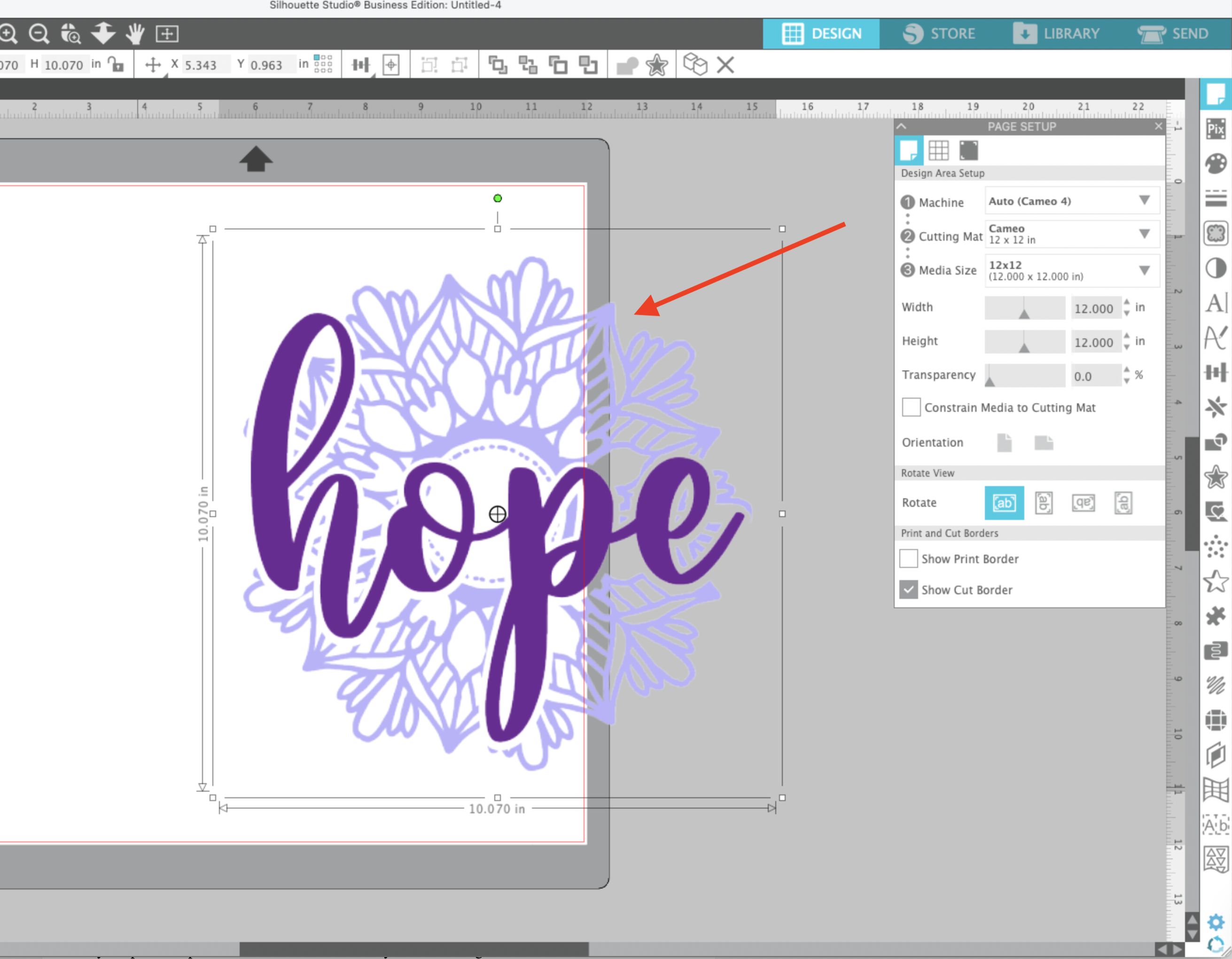Select the Zoom In tool
Screen dimensions: 1232x959
[x=8, y=33]
